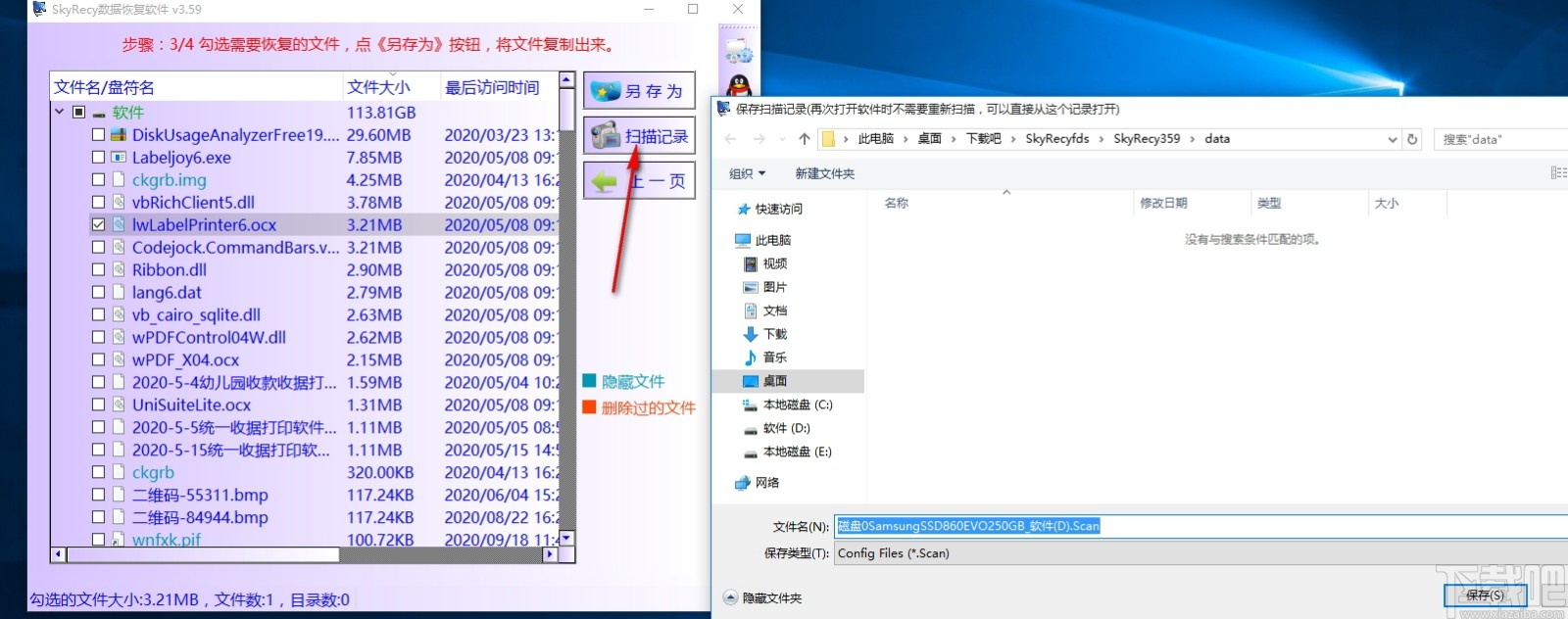The height and width of the screenshot is (619, 1568).
Task: Click the search "data" field
Action: (x=1502, y=139)
